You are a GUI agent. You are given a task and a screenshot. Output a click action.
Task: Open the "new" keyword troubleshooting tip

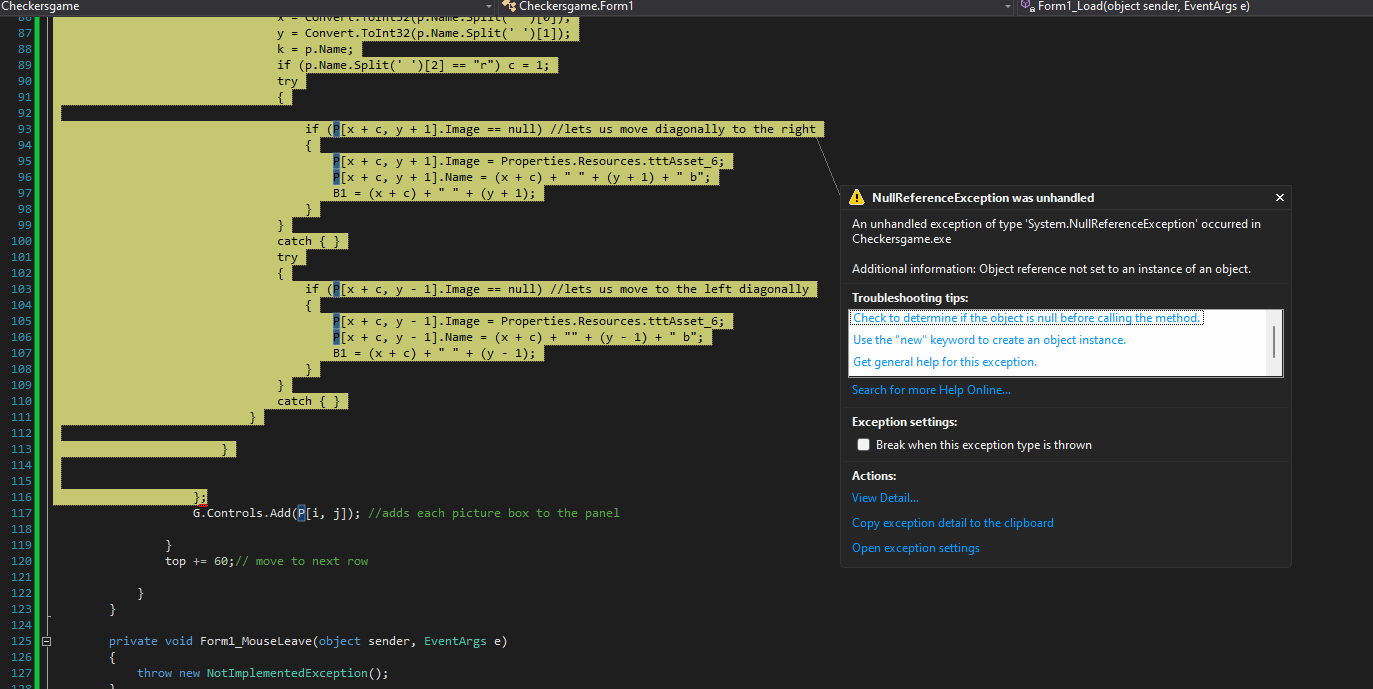[x=989, y=340]
